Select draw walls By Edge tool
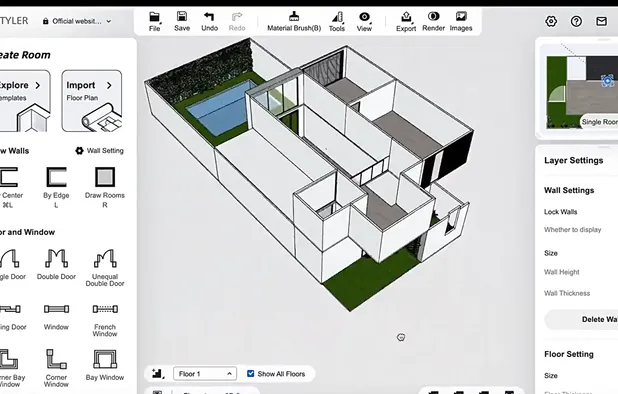Image resolution: width=618 pixels, height=394 pixels. (x=56, y=188)
